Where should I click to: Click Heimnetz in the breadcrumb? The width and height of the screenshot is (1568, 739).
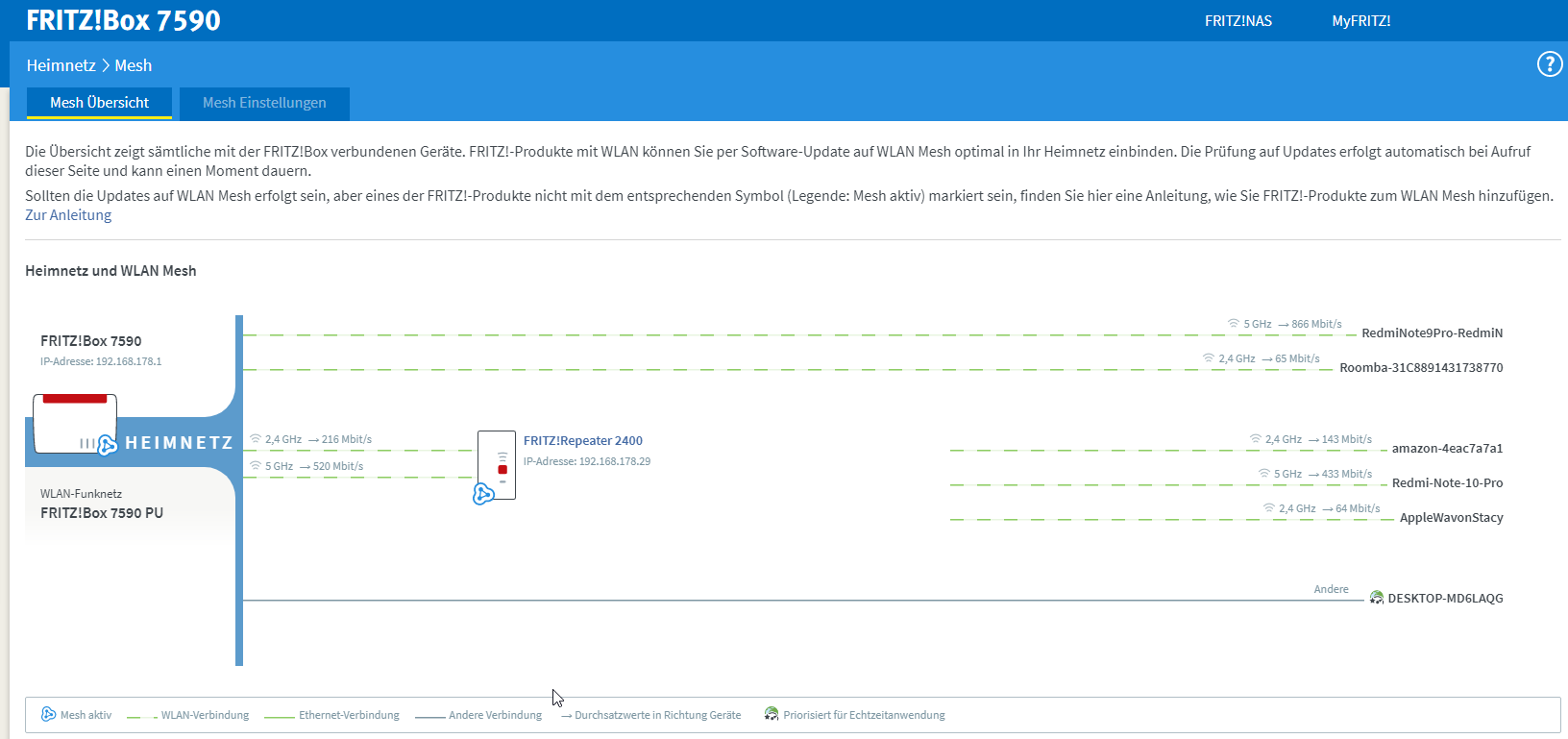point(61,65)
